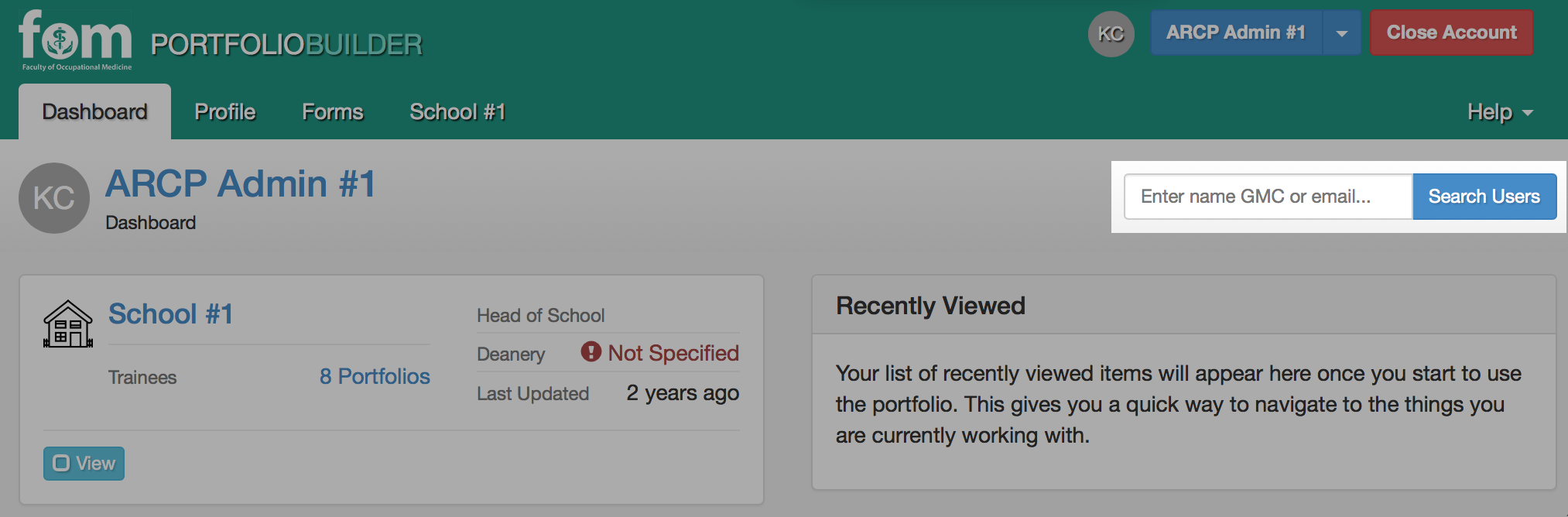Open the ARCP Admin #1 heading link
The height and width of the screenshot is (517, 1568).
pos(241,184)
